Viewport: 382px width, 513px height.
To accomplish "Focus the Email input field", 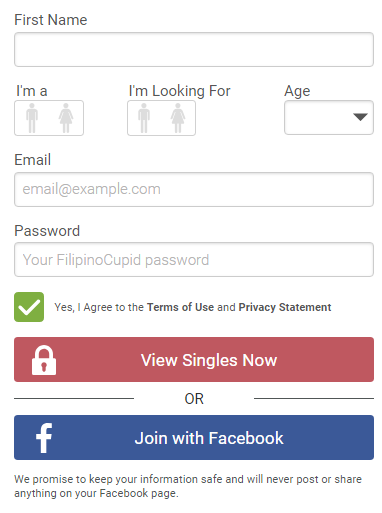I will click(194, 189).
